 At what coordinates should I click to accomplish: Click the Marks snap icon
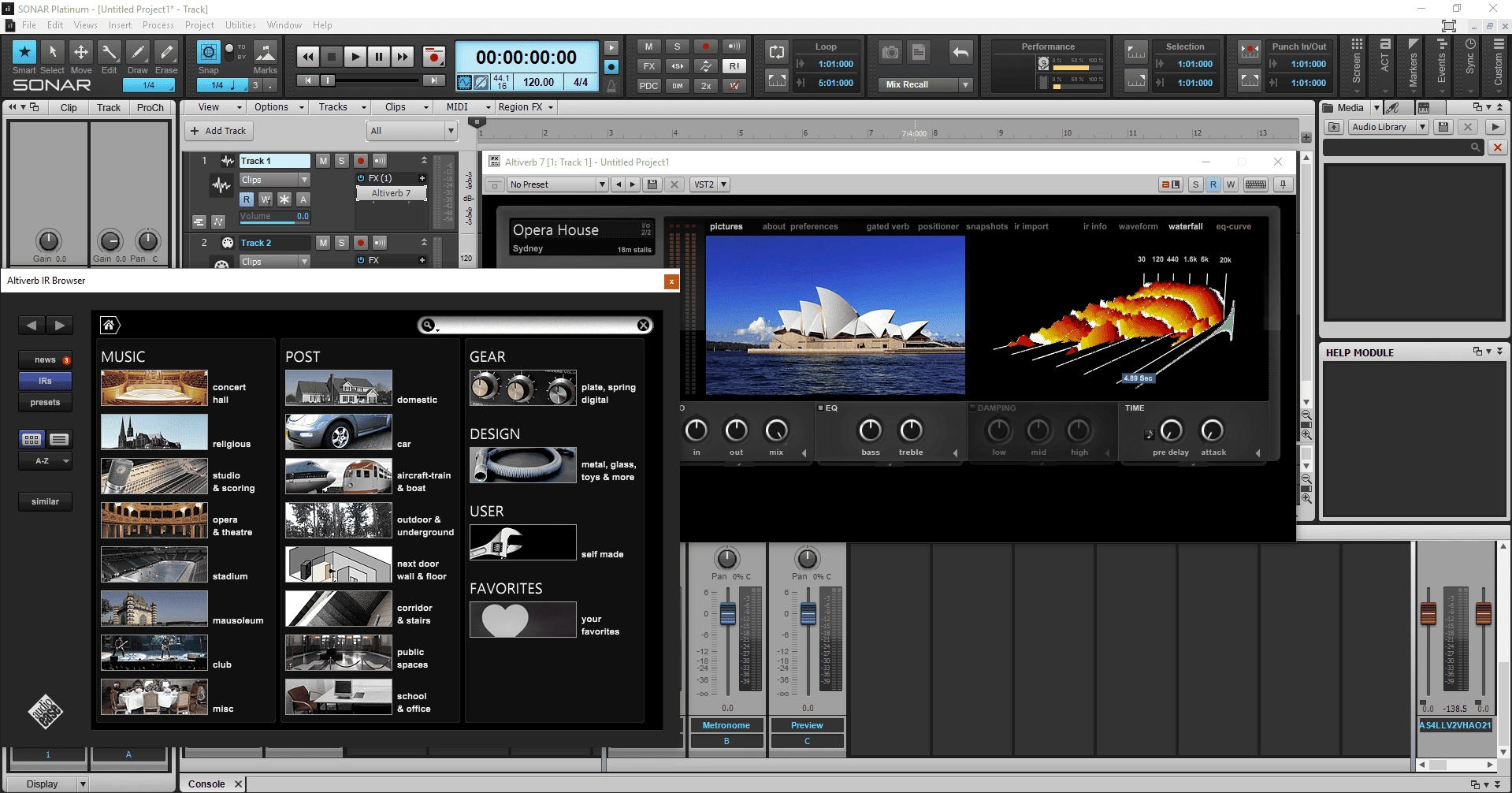[266, 52]
